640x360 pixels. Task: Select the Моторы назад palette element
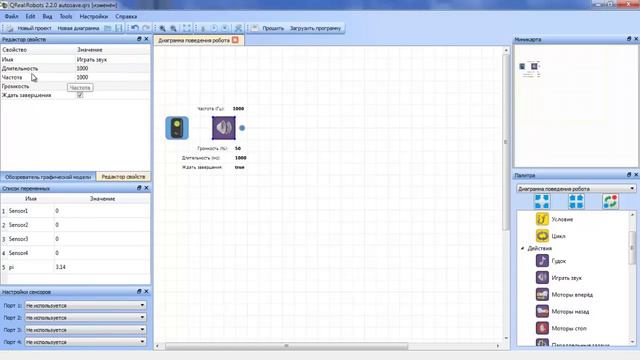click(x=562, y=311)
